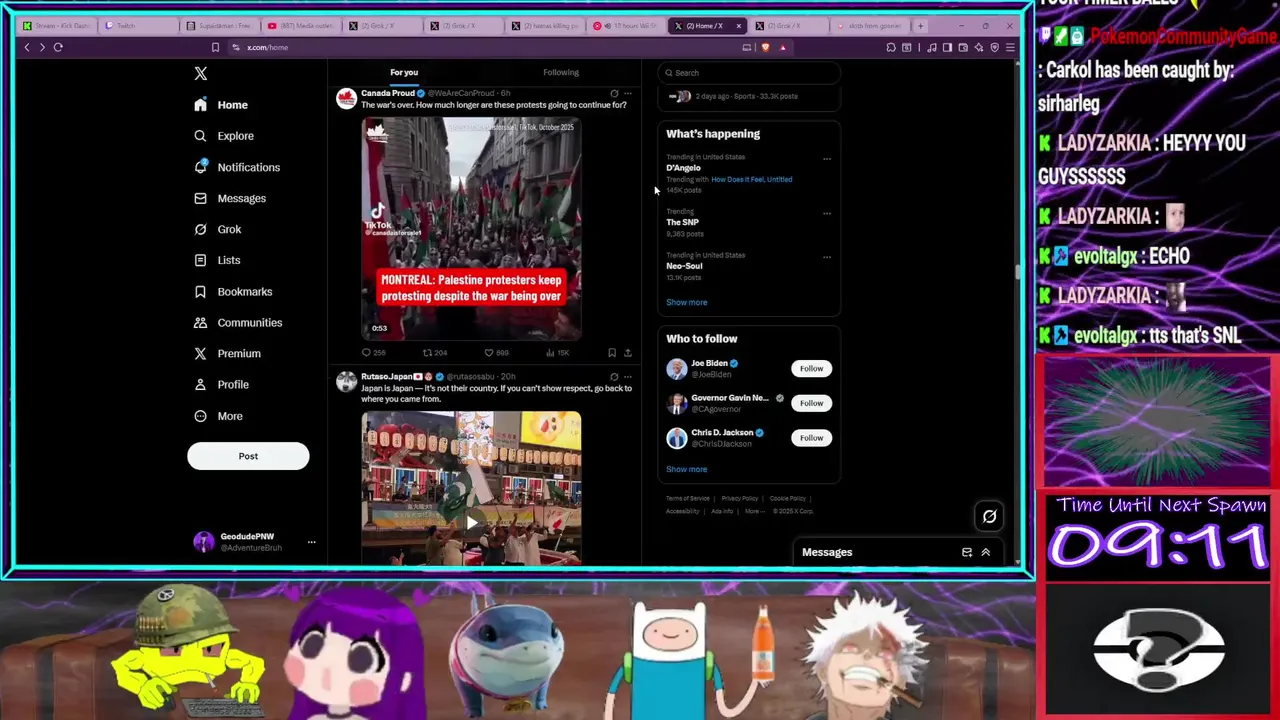Open the floating Grok button
This screenshot has height=720, width=1280.
point(989,516)
